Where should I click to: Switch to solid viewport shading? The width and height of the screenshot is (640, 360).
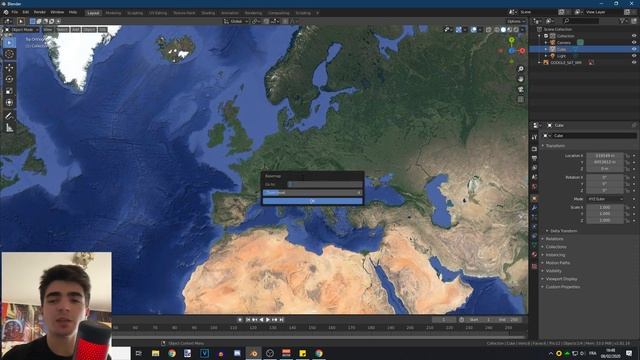[x=503, y=30]
